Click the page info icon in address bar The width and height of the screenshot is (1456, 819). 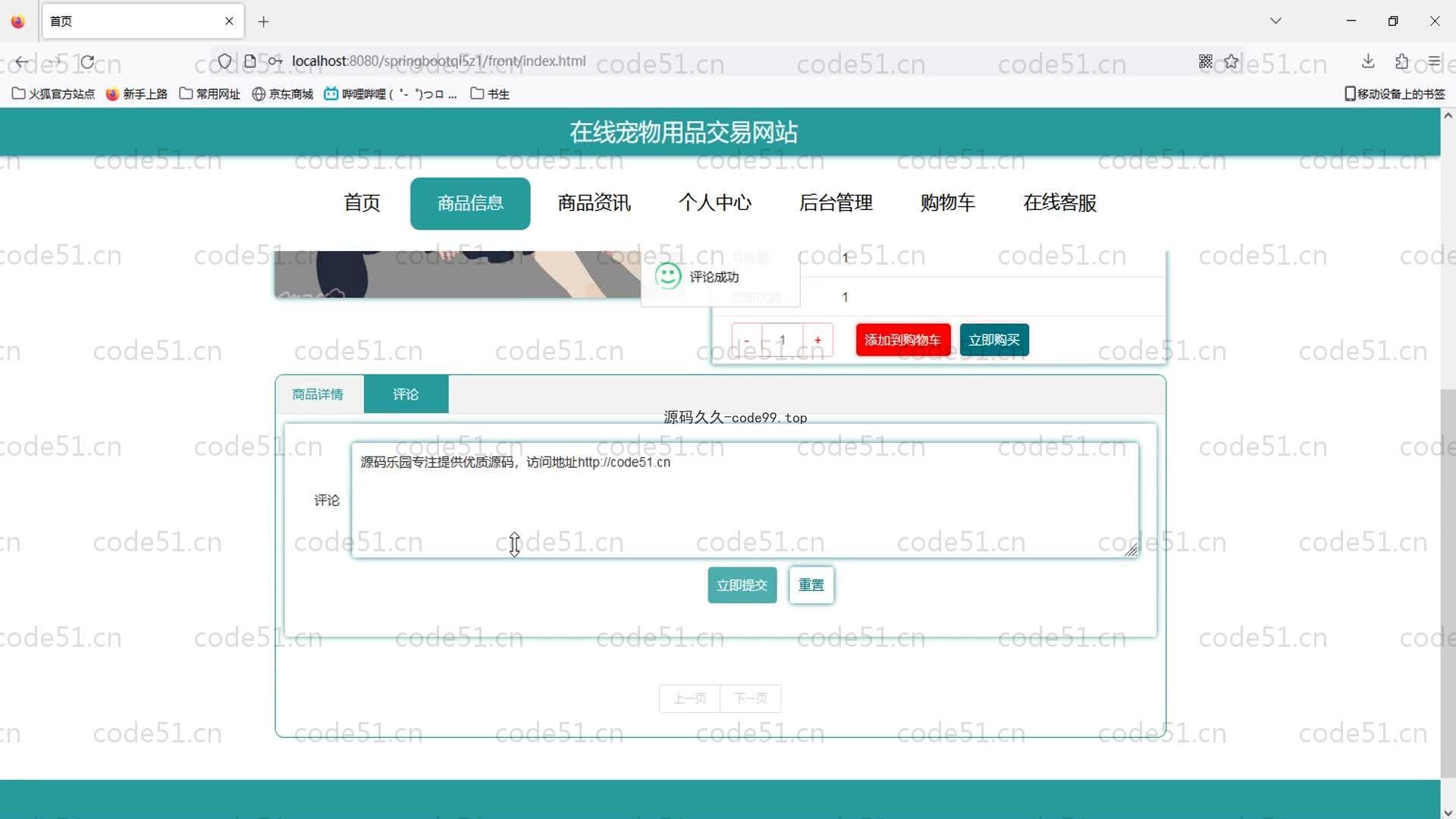click(x=249, y=61)
